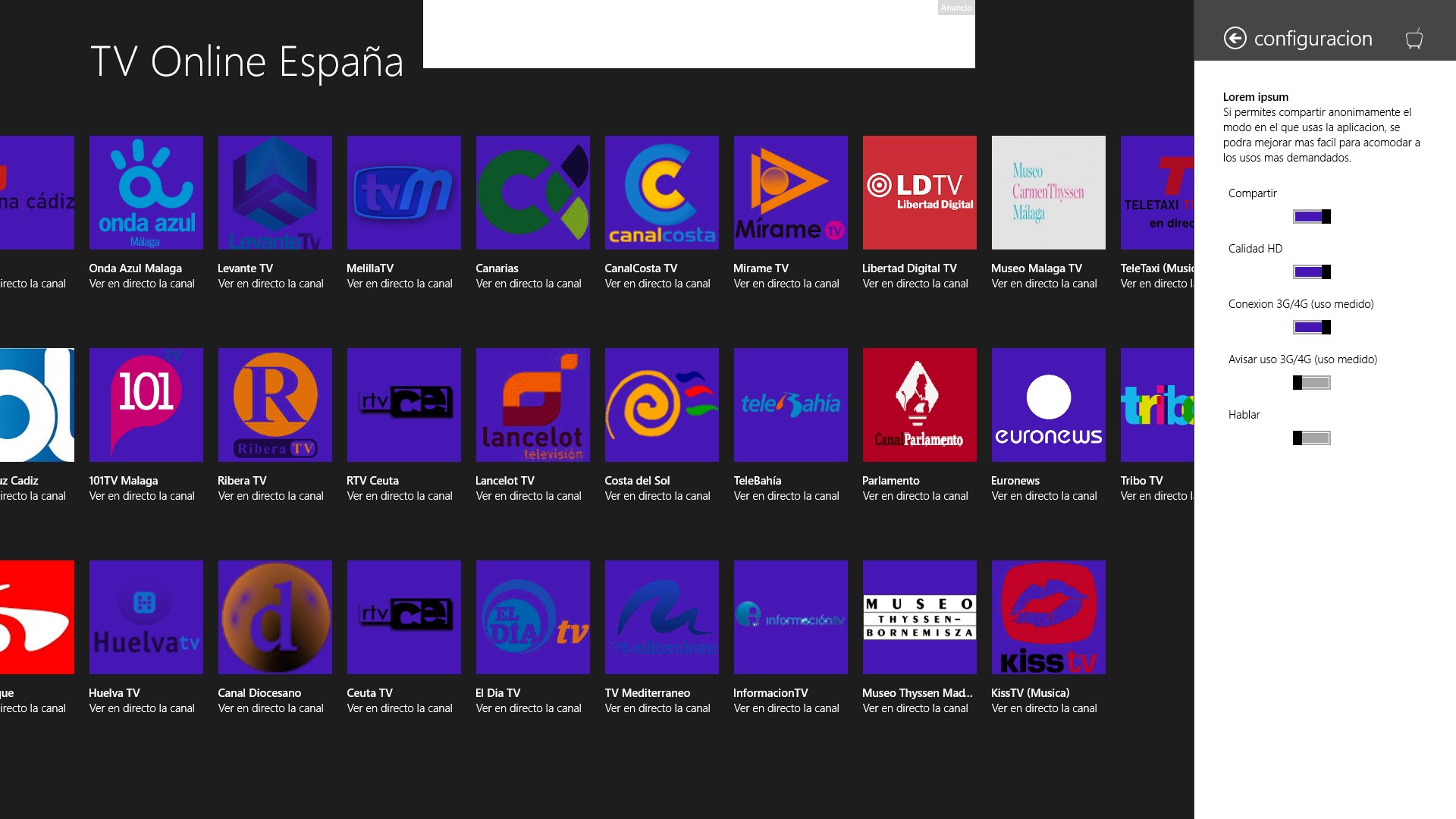Image resolution: width=1456 pixels, height=819 pixels.
Task: Click the KissTV (Musica) title text
Action: tap(1031, 693)
